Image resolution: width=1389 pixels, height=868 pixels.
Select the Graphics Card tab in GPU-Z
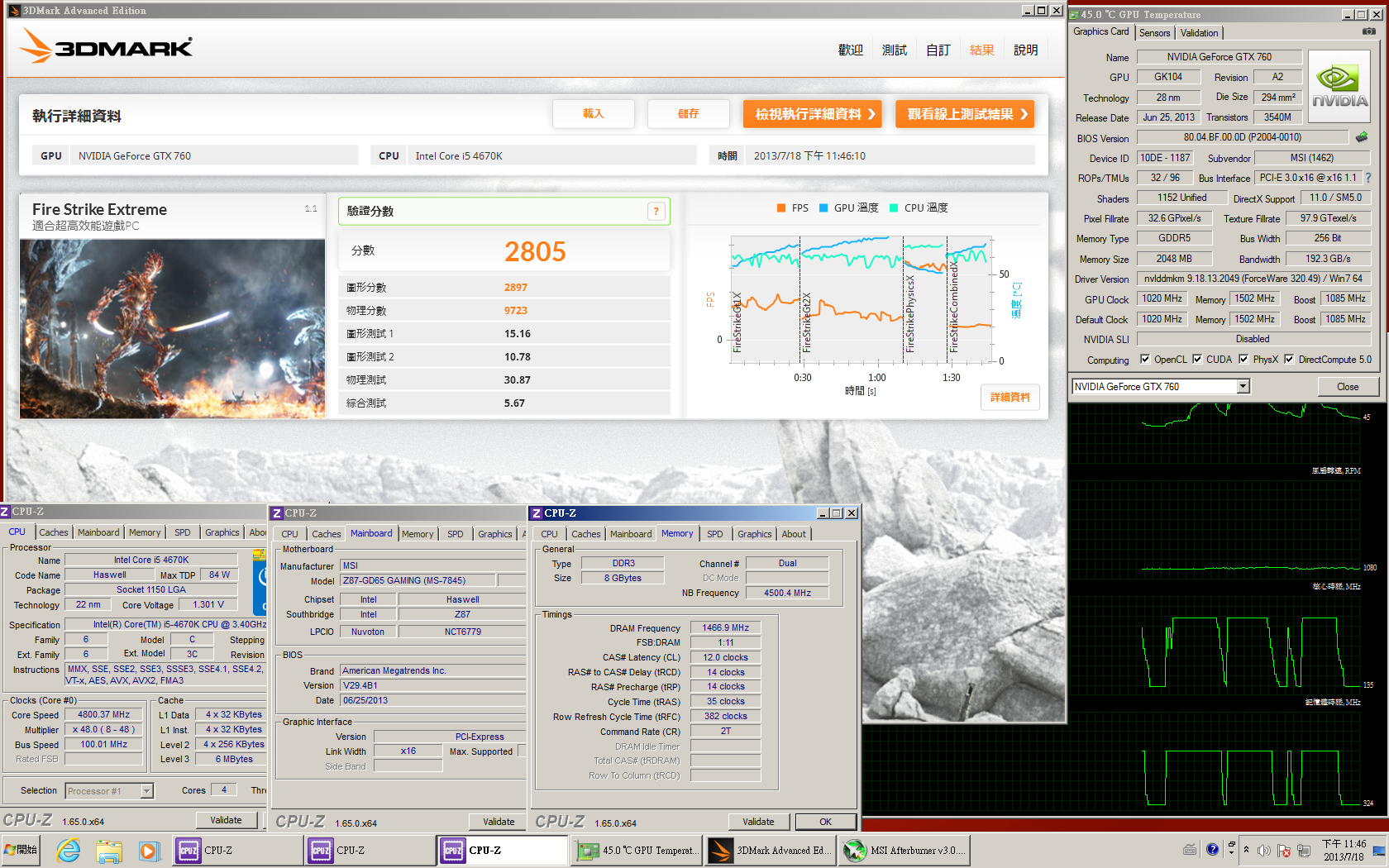[1100, 31]
